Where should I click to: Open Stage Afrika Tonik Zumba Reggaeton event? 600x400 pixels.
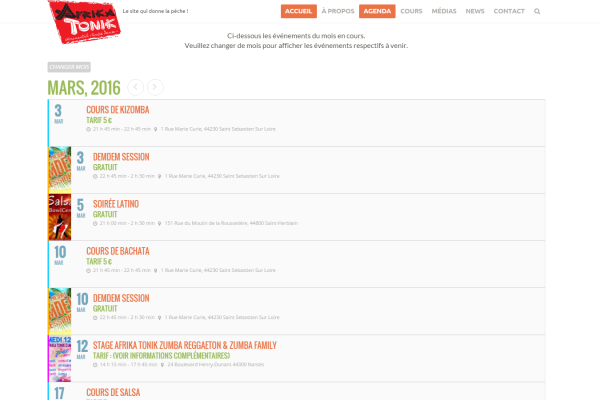pyautogui.click(x=184, y=345)
